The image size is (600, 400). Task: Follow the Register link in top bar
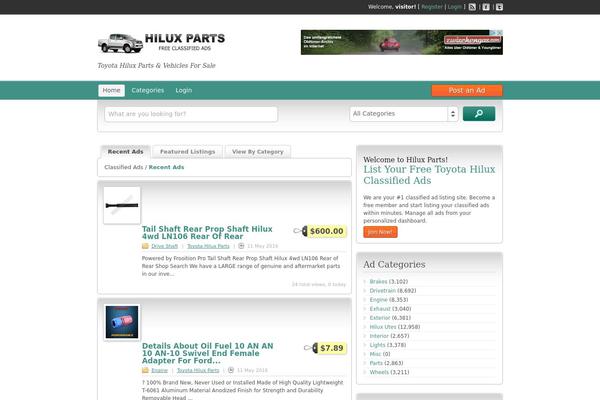432,7
